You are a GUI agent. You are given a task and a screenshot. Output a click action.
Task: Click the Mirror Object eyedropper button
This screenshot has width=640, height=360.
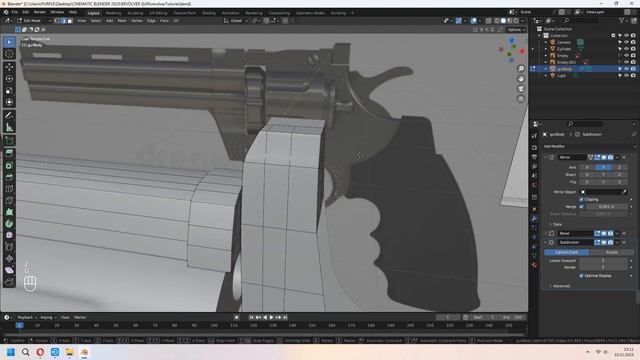click(624, 192)
